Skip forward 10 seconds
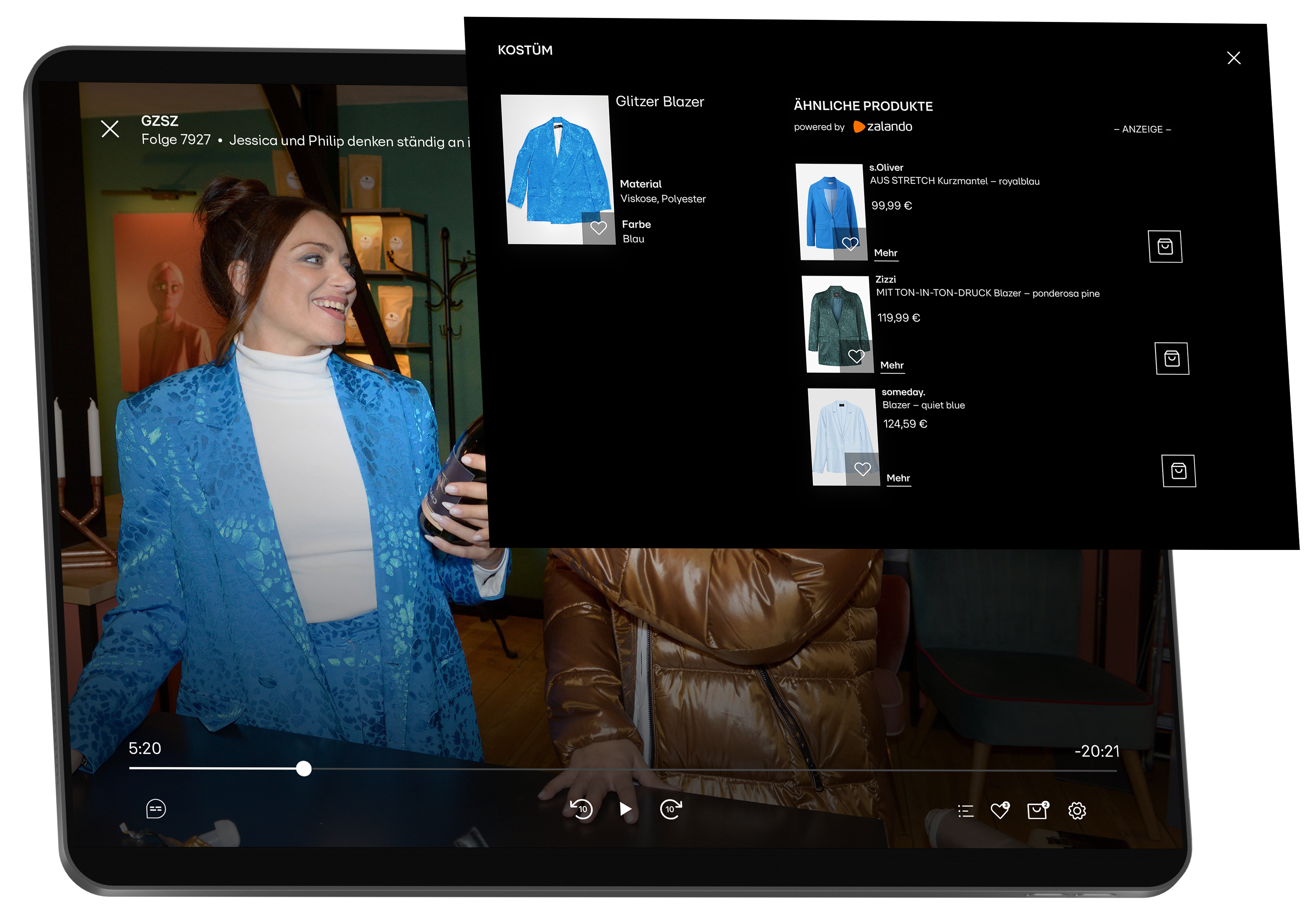This screenshot has height=924, width=1312. click(x=671, y=809)
